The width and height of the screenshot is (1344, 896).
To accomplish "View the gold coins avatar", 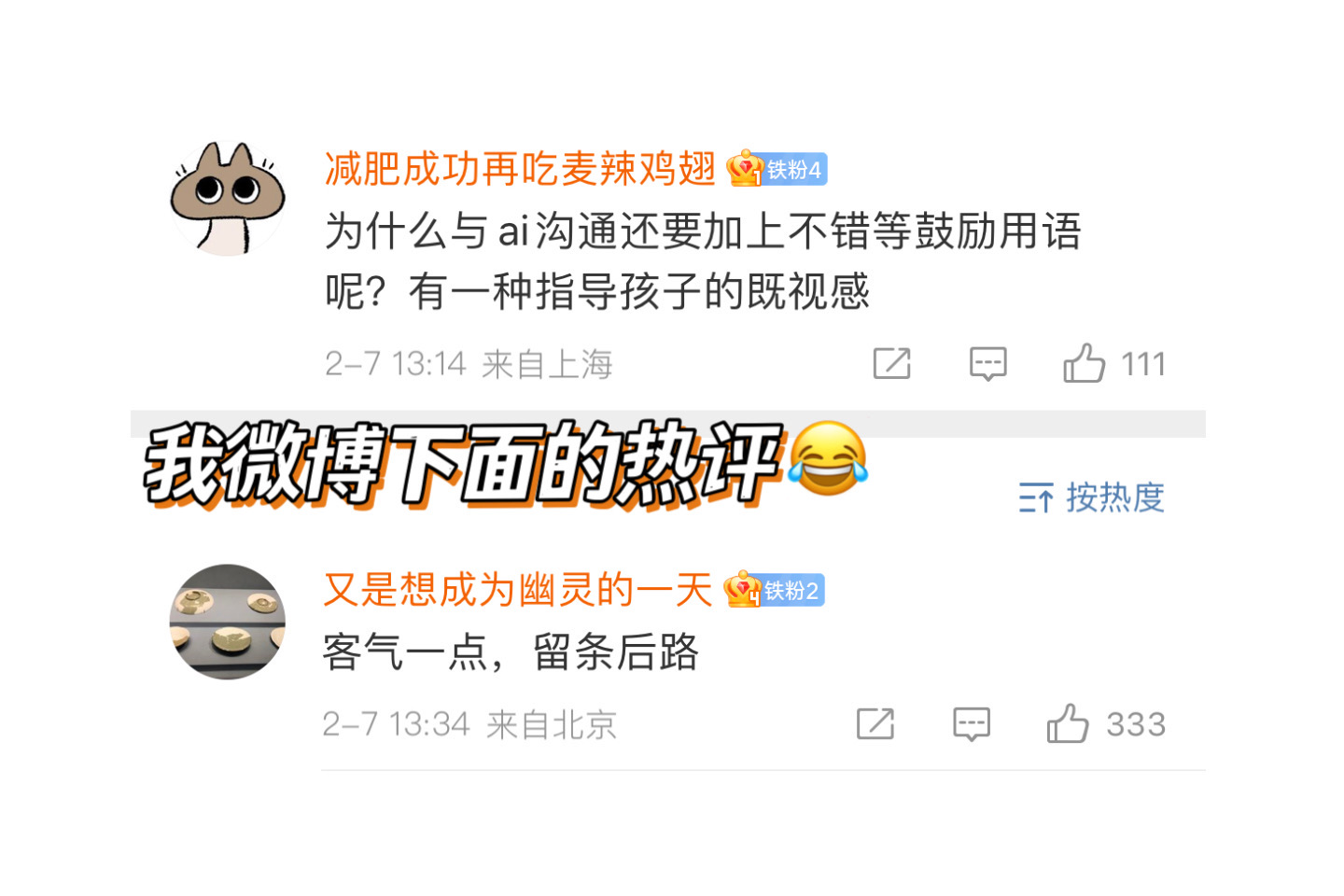I will [x=228, y=622].
